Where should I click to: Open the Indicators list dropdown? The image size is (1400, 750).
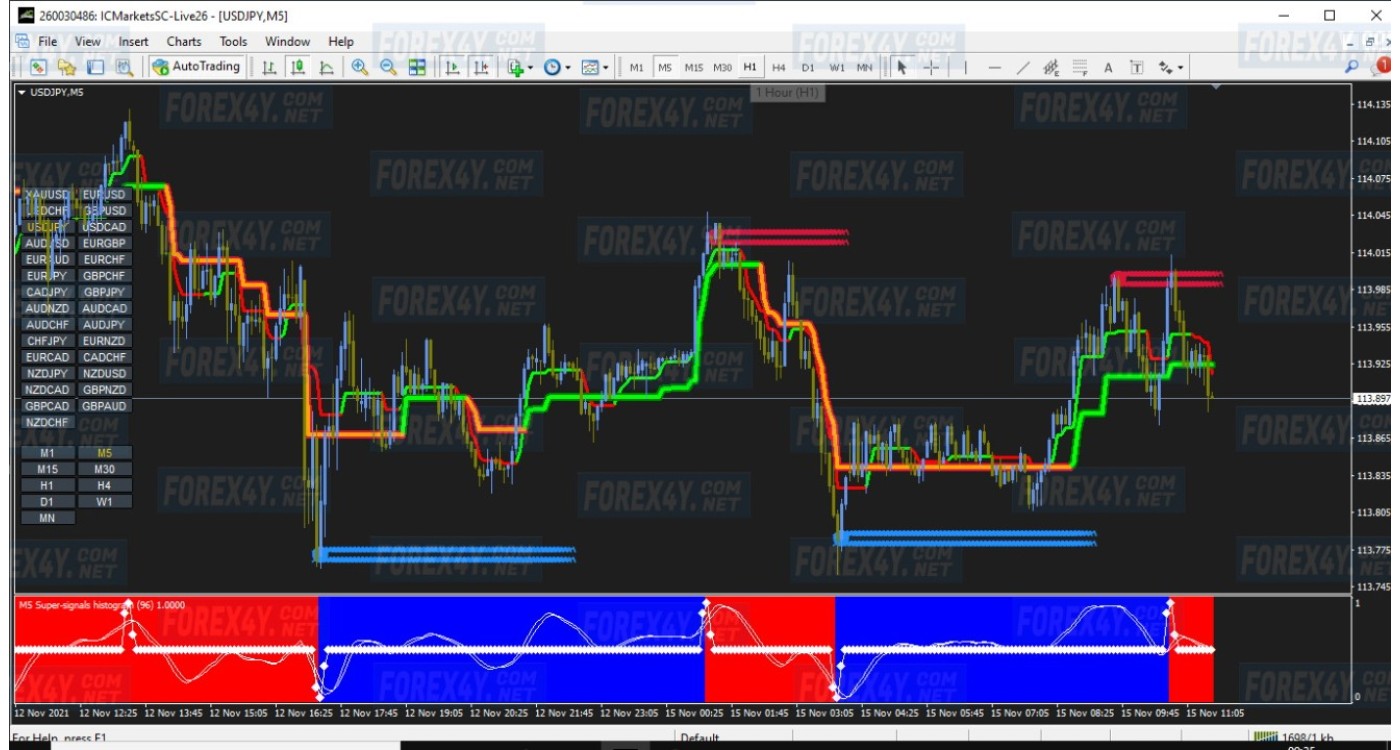pos(517,67)
